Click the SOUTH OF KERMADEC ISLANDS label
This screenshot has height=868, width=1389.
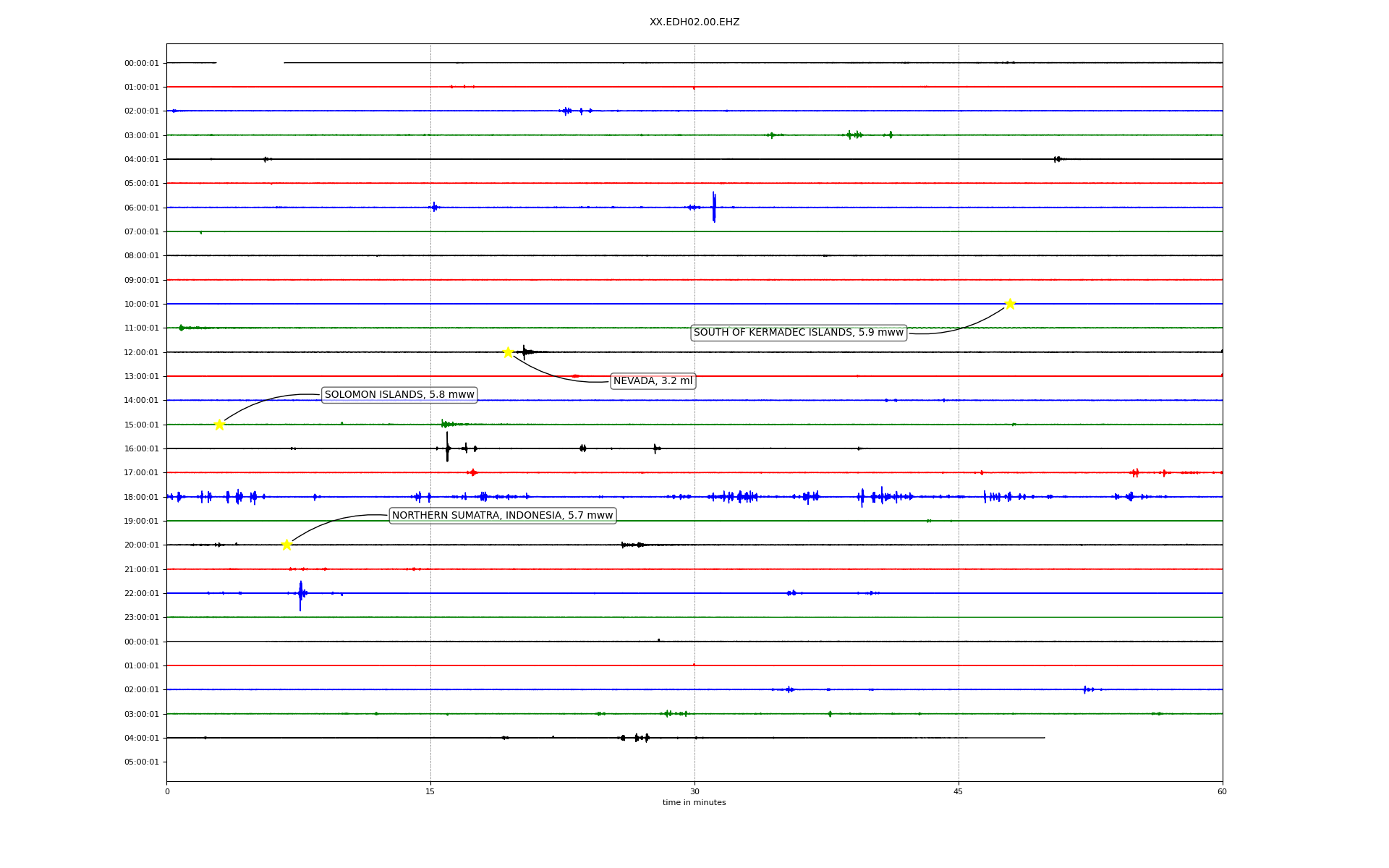point(798,333)
